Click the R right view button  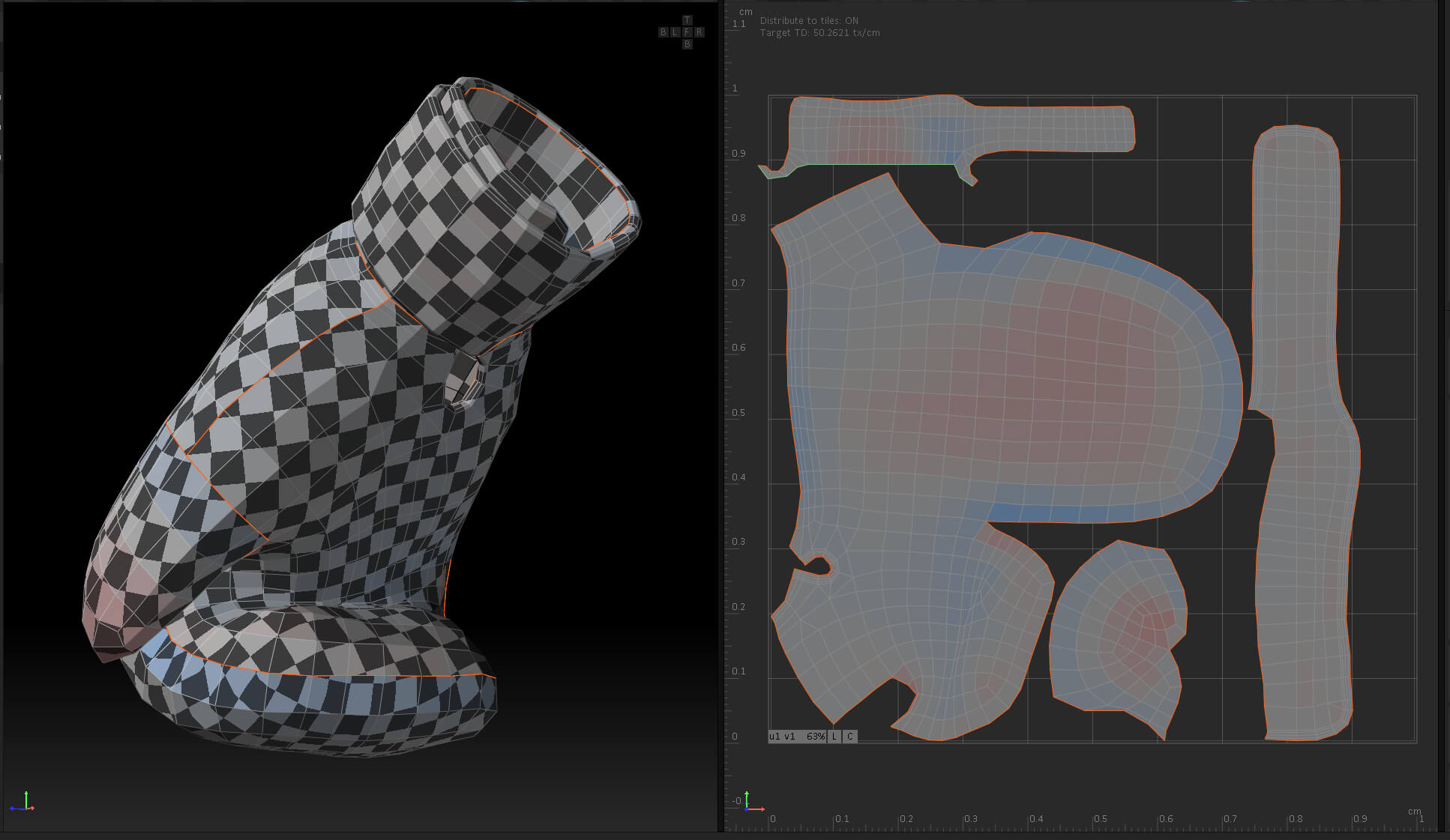[x=699, y=32]
